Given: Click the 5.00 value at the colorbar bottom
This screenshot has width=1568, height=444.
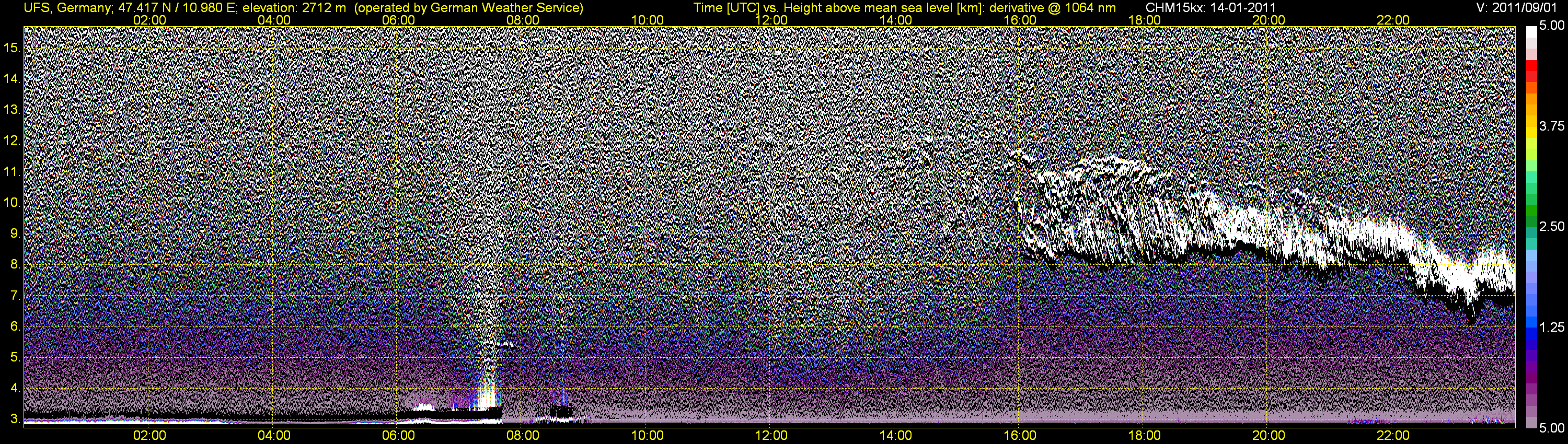Looking at the screenshot, I should point(1552,428).
